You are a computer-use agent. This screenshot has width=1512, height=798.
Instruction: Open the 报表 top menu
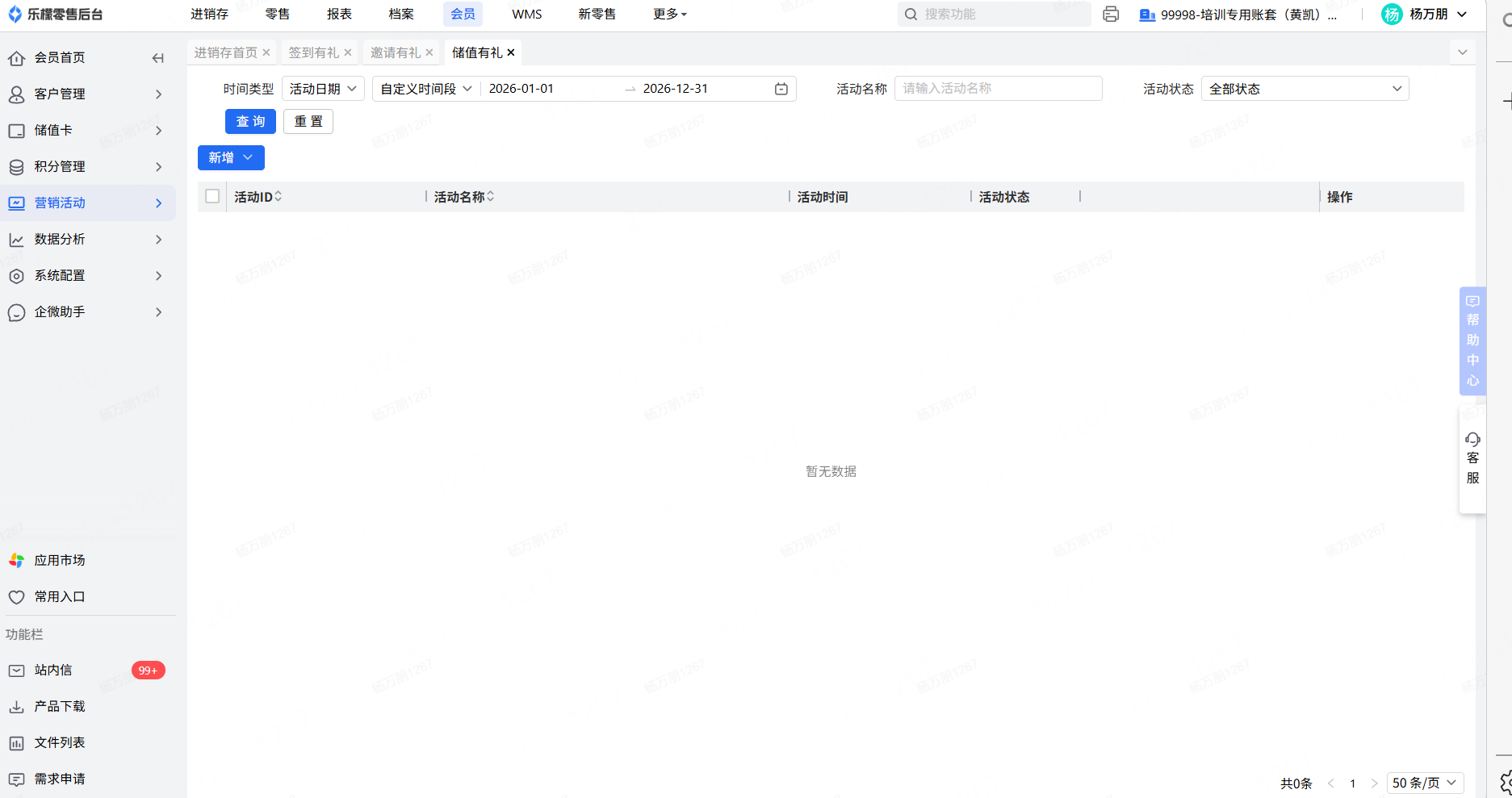coord(340,14)
